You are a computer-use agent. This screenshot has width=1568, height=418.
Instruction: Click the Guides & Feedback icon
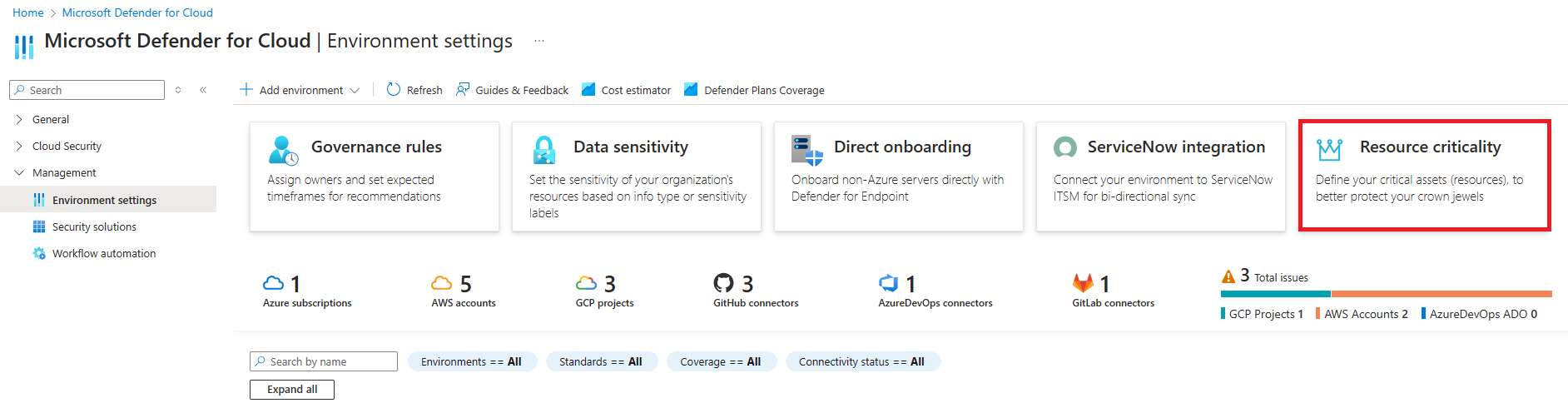(x=463, y=90)
